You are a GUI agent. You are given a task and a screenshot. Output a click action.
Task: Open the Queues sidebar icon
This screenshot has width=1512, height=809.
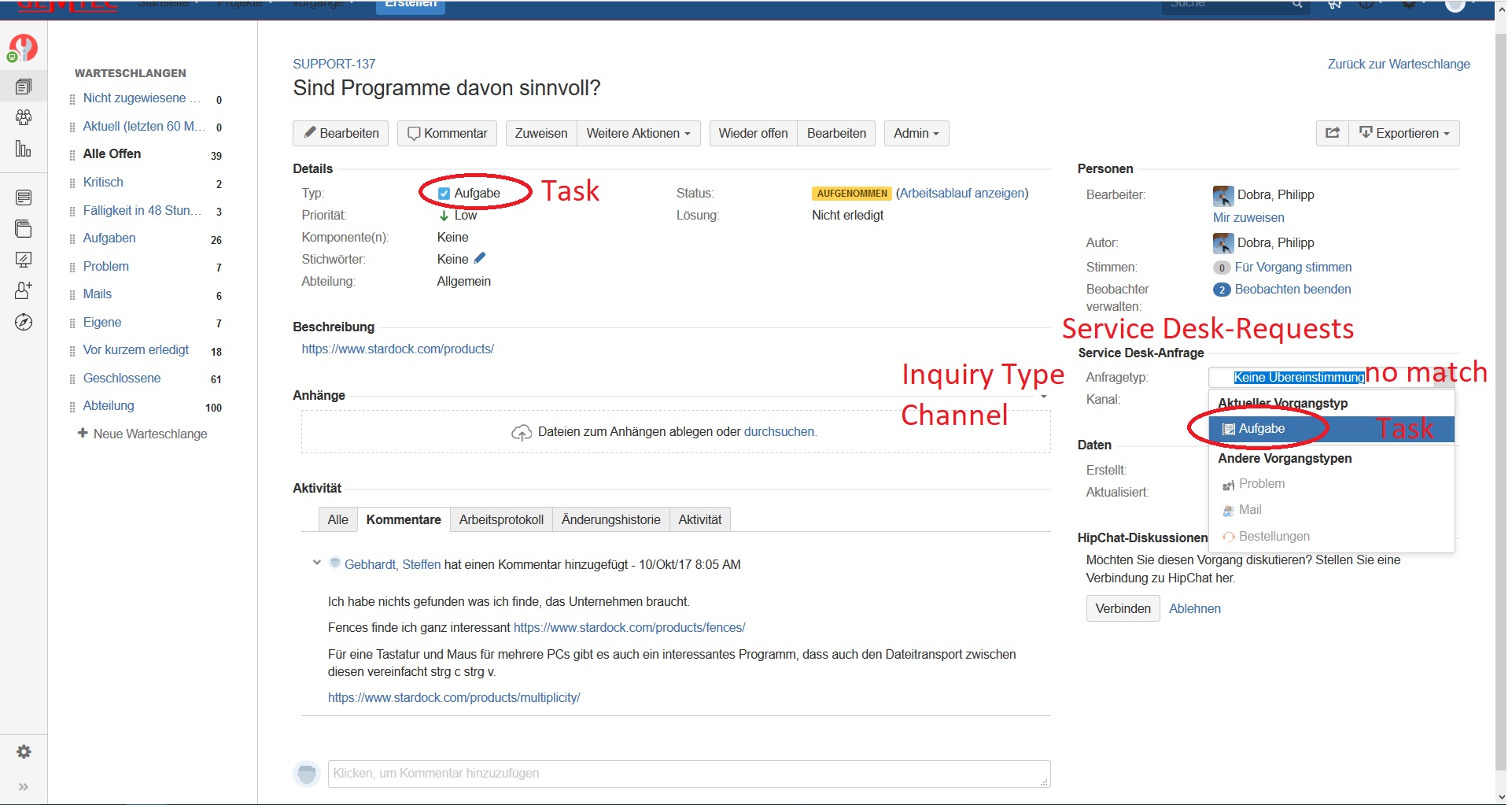pos(24,87)
